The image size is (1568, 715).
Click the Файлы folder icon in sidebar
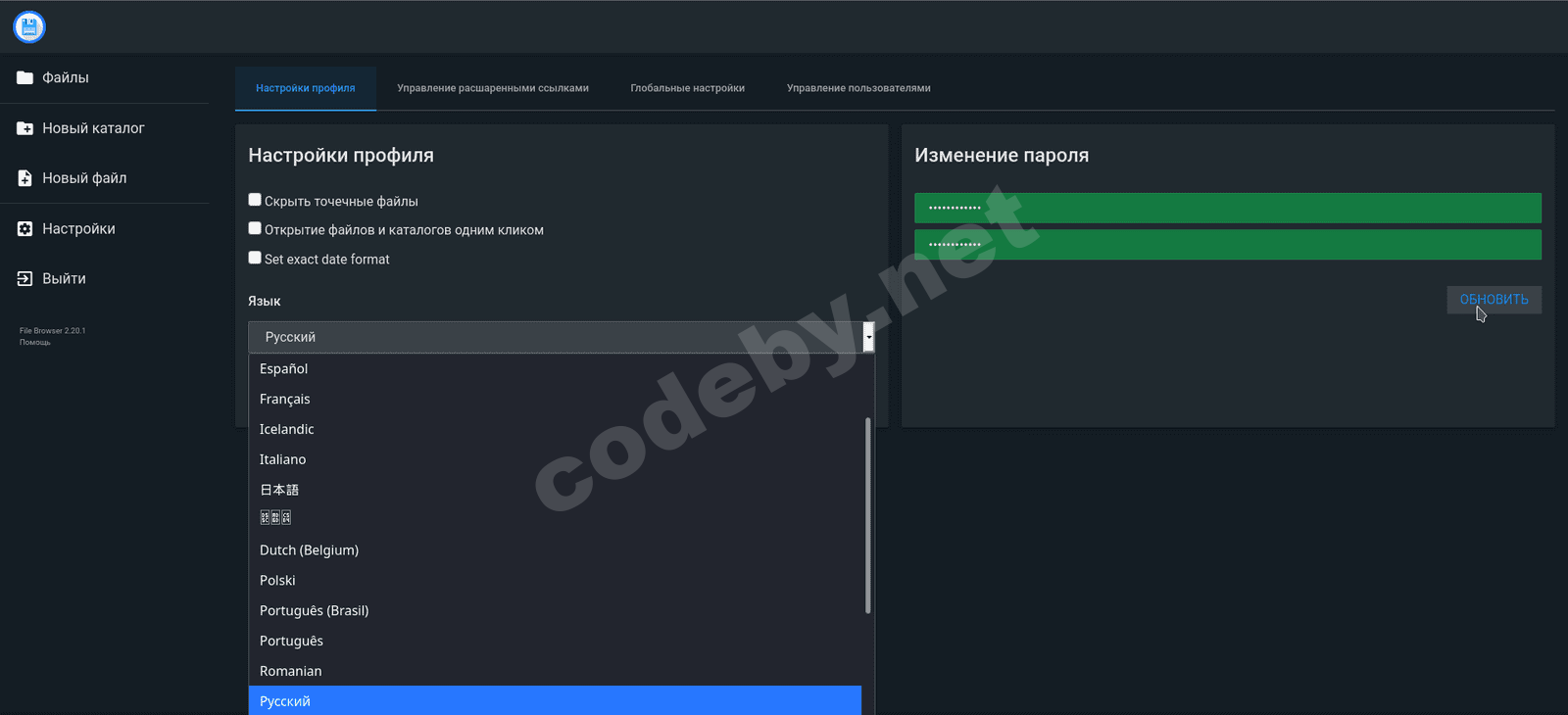point(24,77)
